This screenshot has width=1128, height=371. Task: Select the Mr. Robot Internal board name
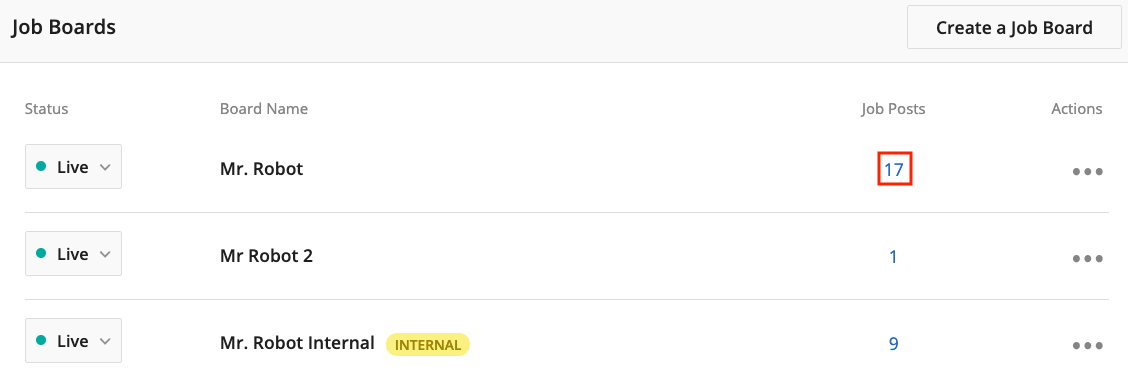297,343
